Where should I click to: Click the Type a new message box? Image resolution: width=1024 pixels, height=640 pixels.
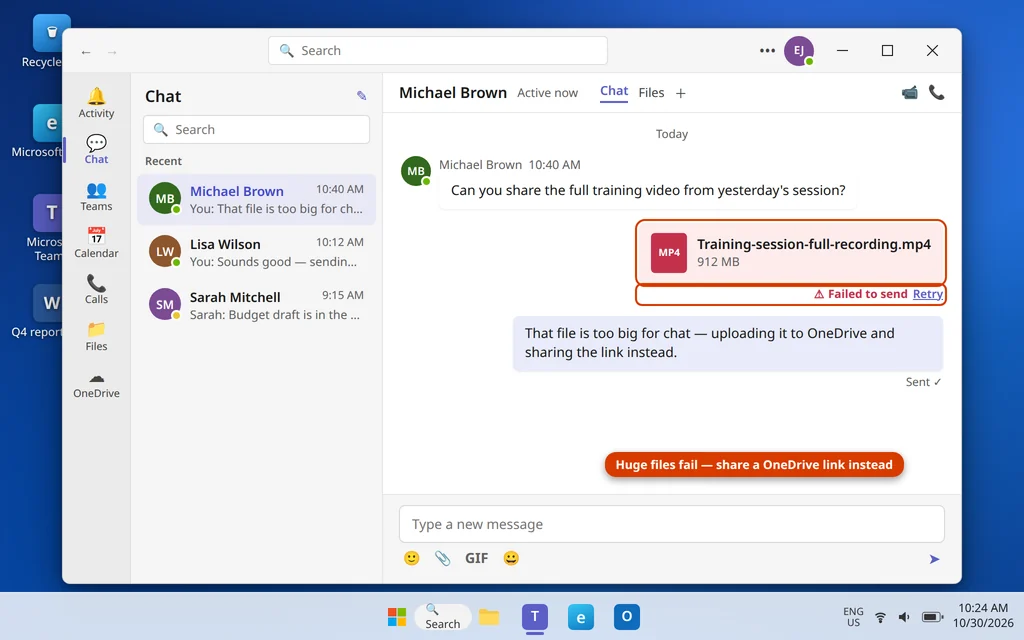click(x=671, y=524)
